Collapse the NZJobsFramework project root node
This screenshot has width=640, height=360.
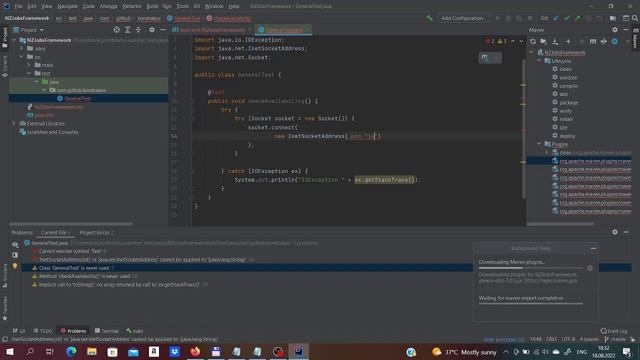click(x=14, y=40)
